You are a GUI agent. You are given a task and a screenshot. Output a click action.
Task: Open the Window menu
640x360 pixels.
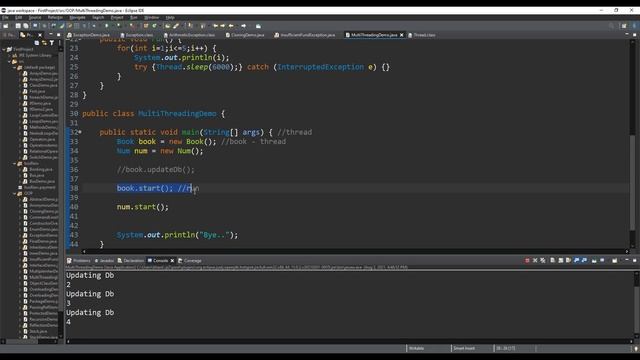pyautogui.click(x=151, y=18)
